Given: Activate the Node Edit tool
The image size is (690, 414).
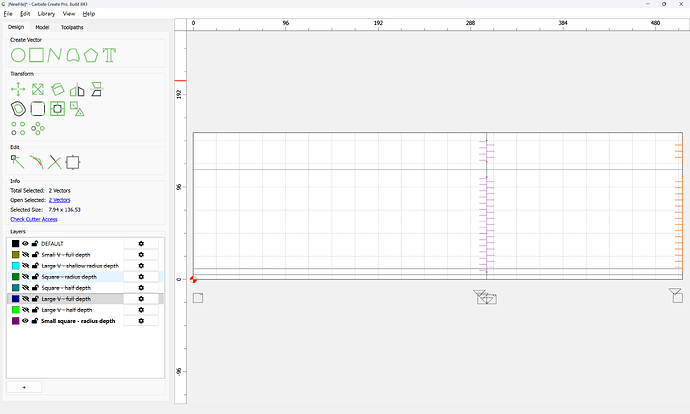Looking at the screenshot, I should [18, 162].
